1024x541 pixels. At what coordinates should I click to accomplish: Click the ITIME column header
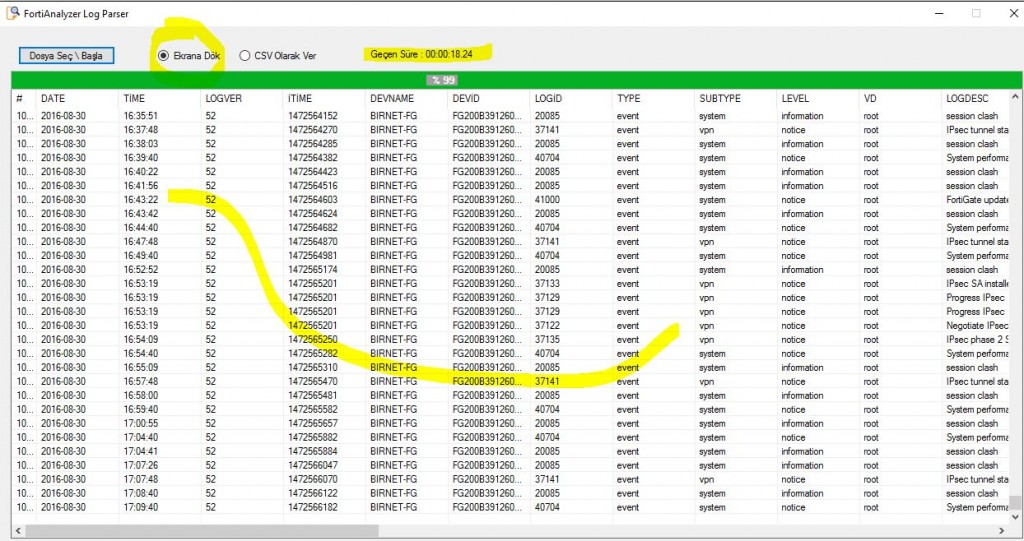[300, 98]
